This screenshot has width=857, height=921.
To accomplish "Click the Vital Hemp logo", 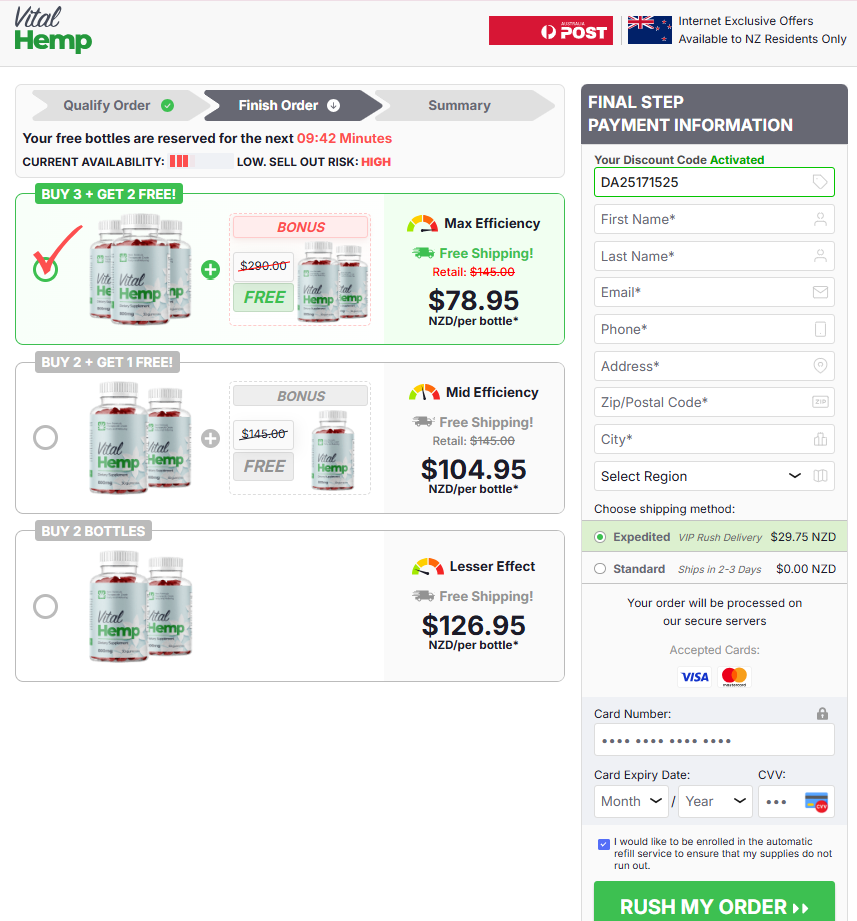I will tap(52, 30).
